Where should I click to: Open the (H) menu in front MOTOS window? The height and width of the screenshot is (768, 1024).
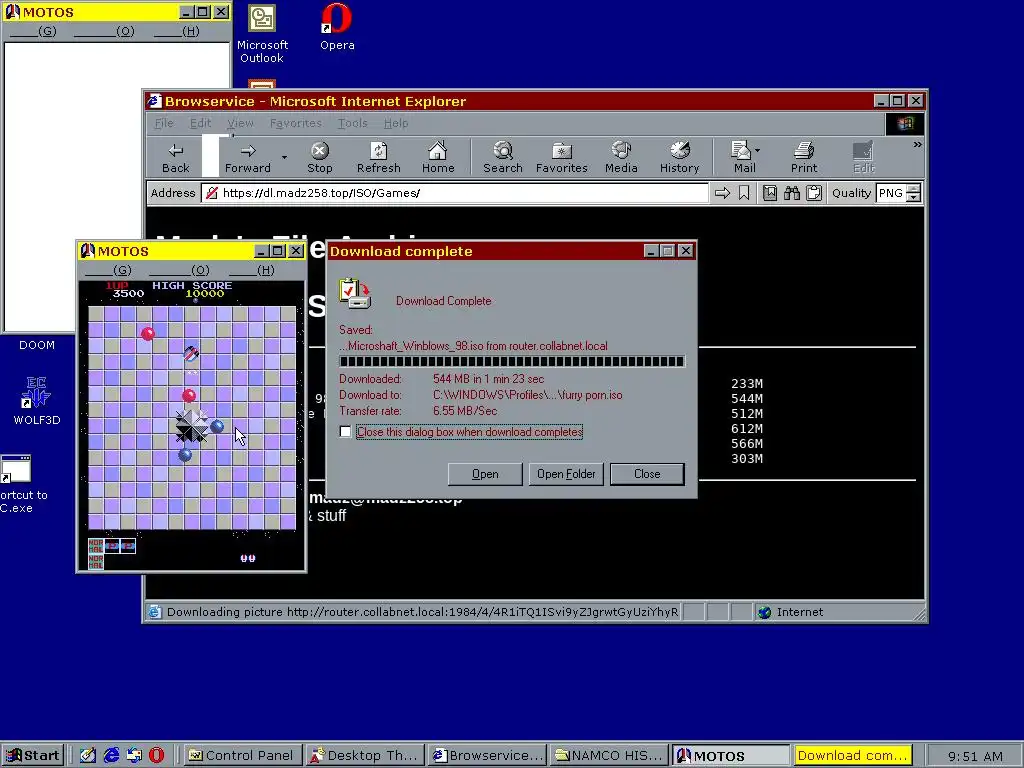coord(251,270)
